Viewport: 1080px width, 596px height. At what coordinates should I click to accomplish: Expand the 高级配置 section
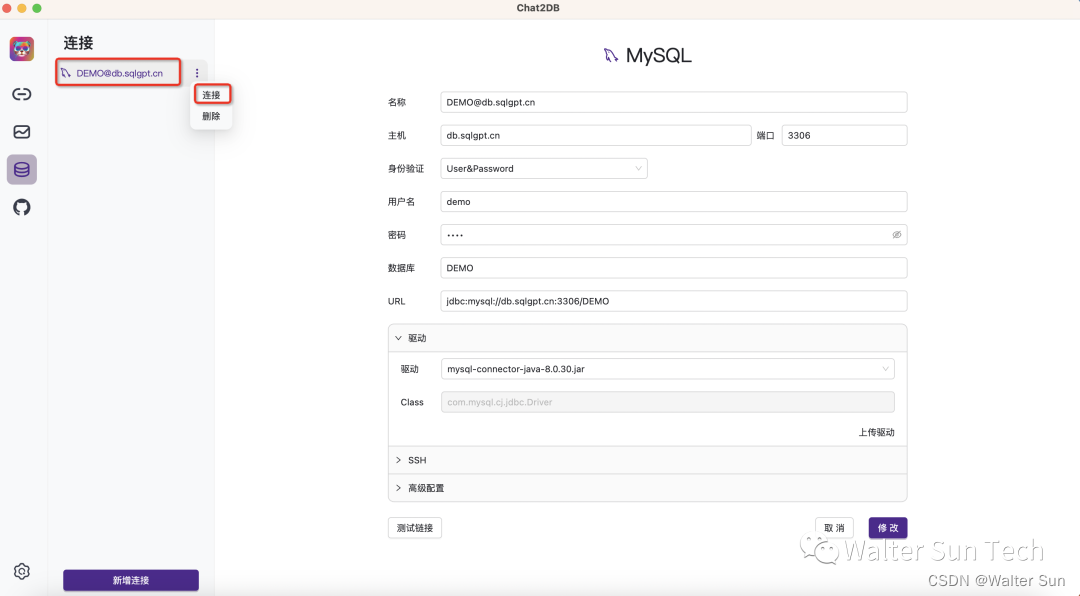coord(647,488)
